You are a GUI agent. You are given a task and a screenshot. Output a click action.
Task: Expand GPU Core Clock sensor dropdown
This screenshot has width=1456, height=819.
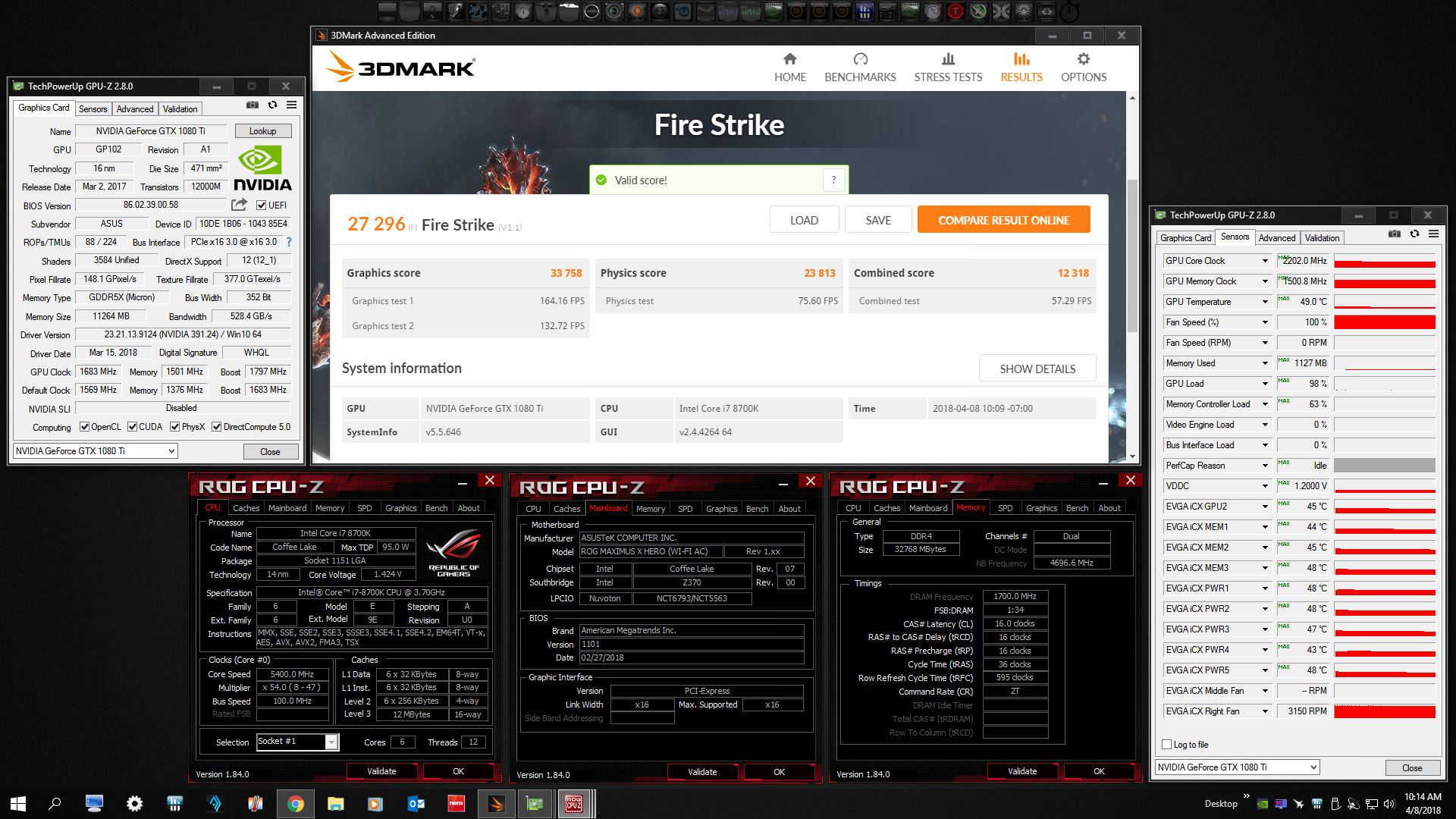tap(1265, 261)
